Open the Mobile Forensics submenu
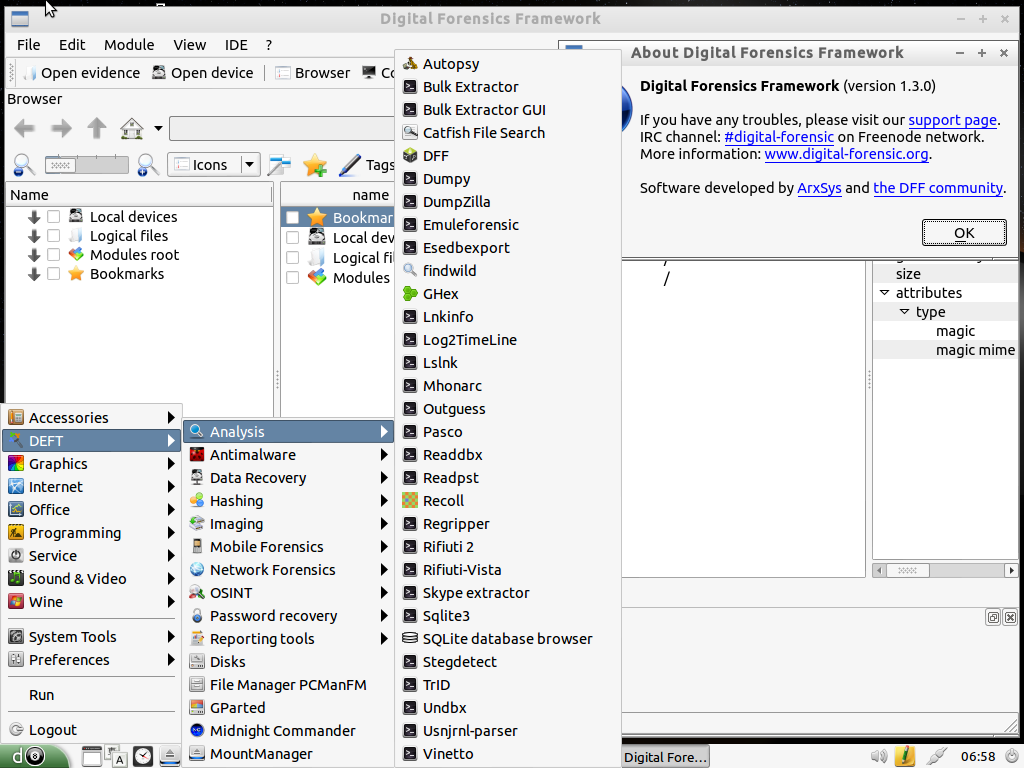This screenshot has height=768, width=1024. pos(288,547)
